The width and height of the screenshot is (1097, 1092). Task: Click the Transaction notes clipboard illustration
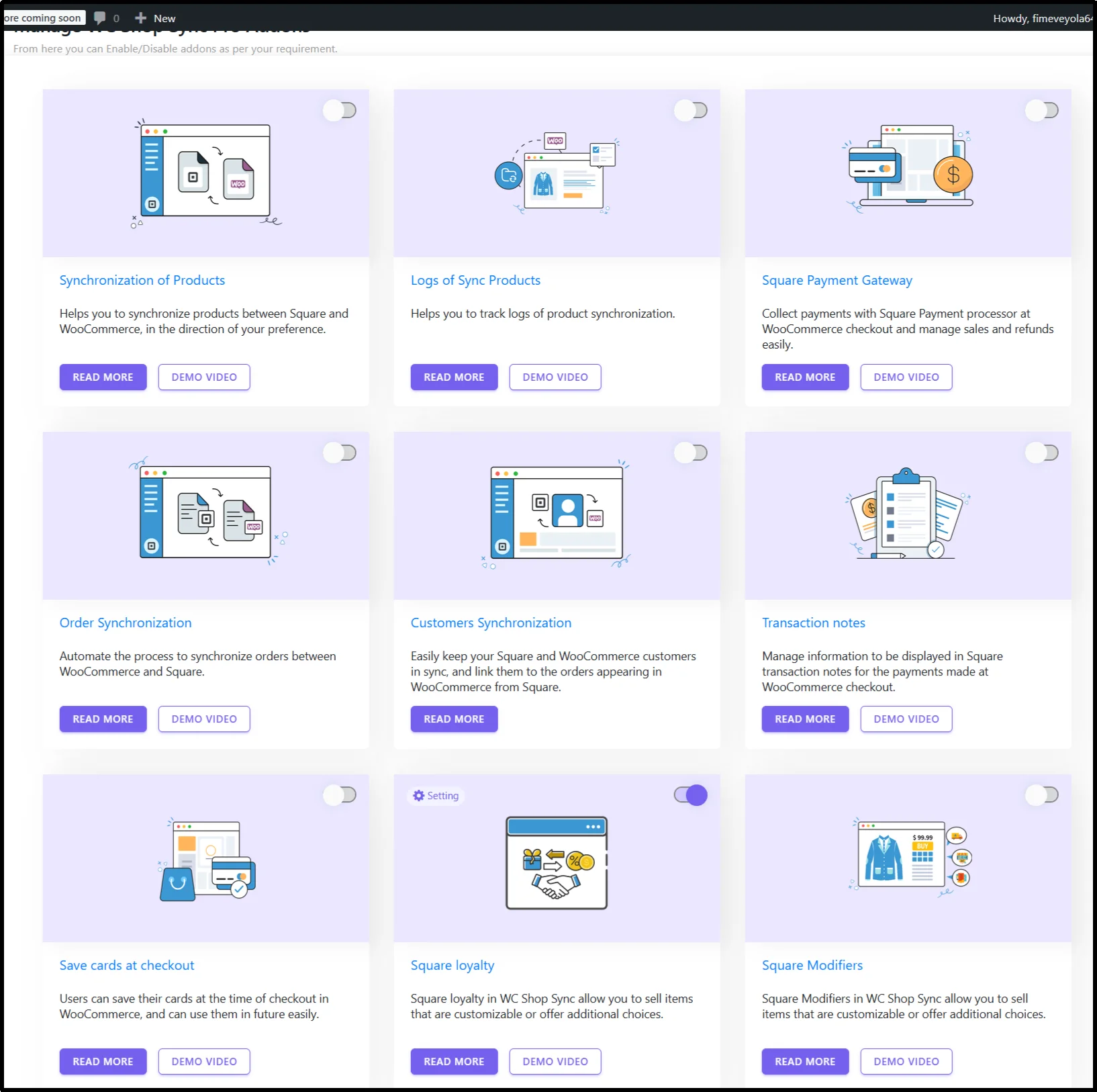coord(908,514)
